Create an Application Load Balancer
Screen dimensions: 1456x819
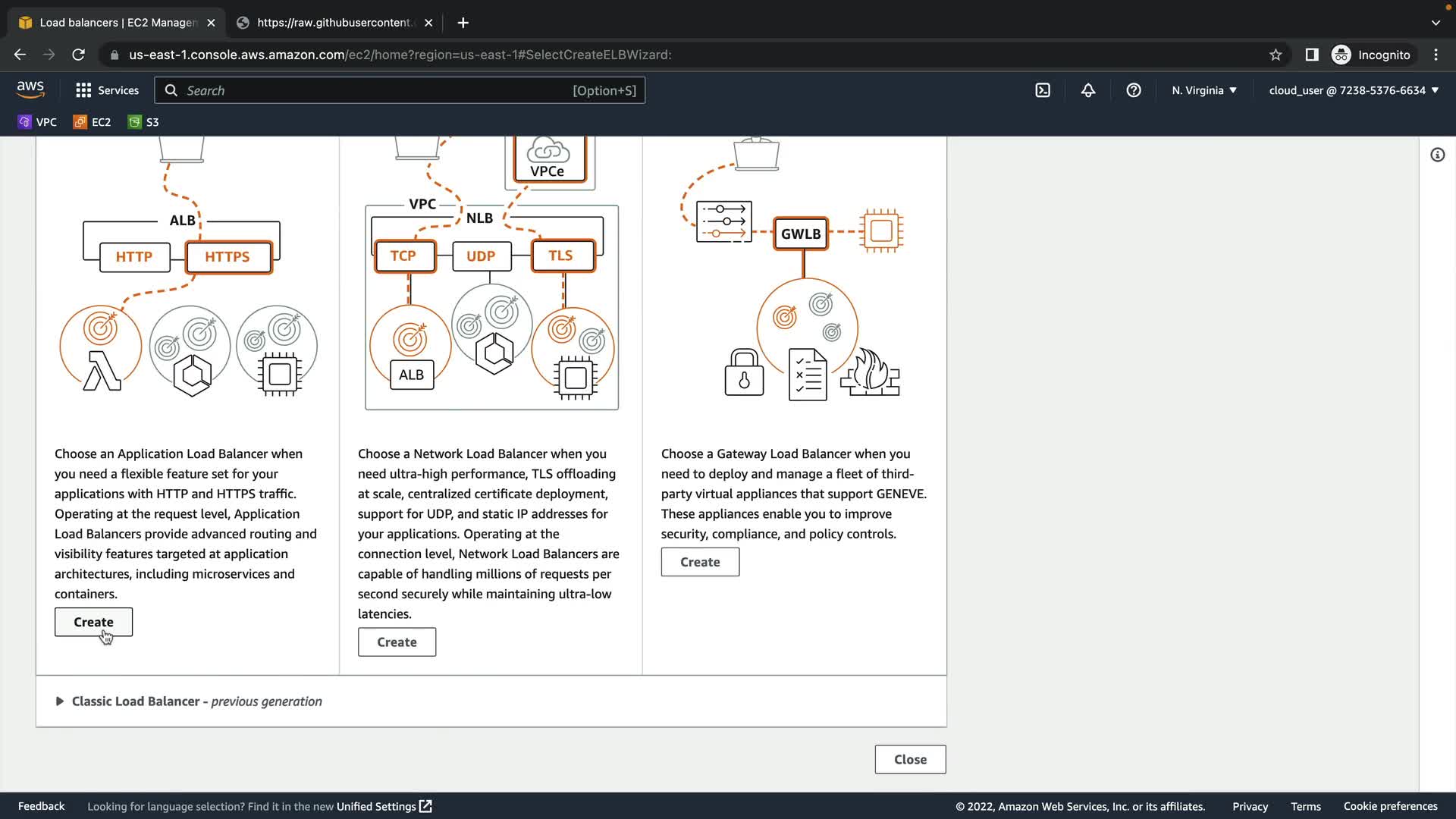pos(93,622)
